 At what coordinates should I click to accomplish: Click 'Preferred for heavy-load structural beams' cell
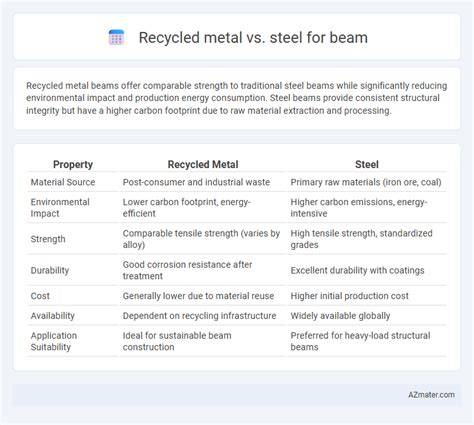click(x=360, y=341)
